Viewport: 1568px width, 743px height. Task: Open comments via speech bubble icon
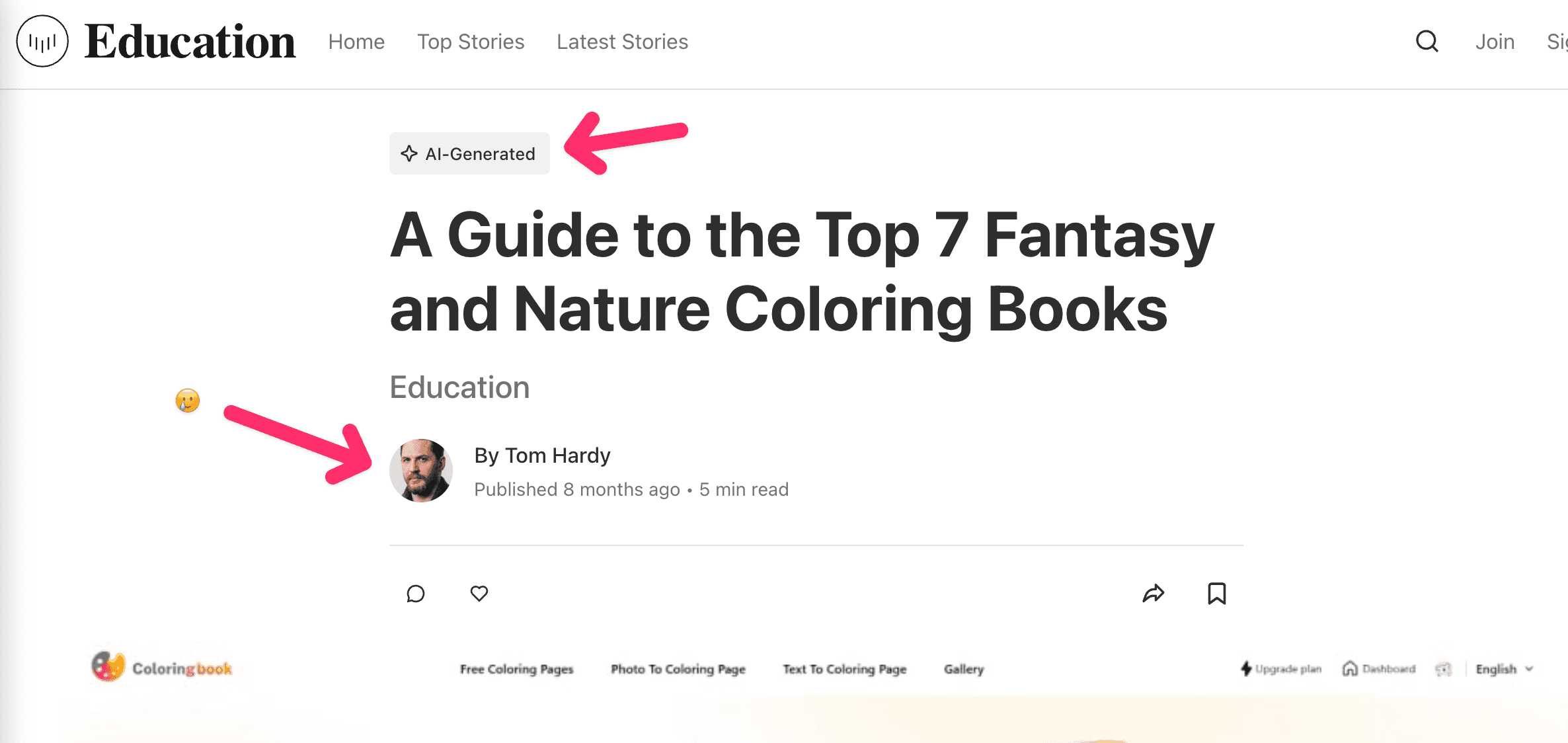pyautogui.click(x=415, y=594)
